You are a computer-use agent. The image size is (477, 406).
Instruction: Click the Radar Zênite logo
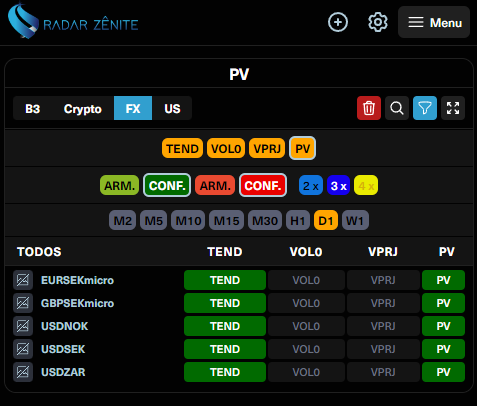pyautogui.click(x=73, y=22)
